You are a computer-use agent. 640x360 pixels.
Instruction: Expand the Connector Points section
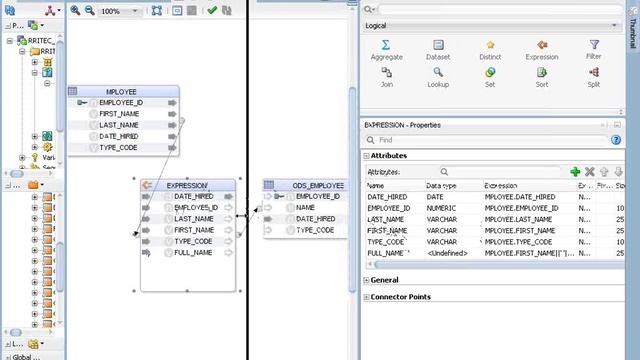pyautogui.click(x=366, y=297)
